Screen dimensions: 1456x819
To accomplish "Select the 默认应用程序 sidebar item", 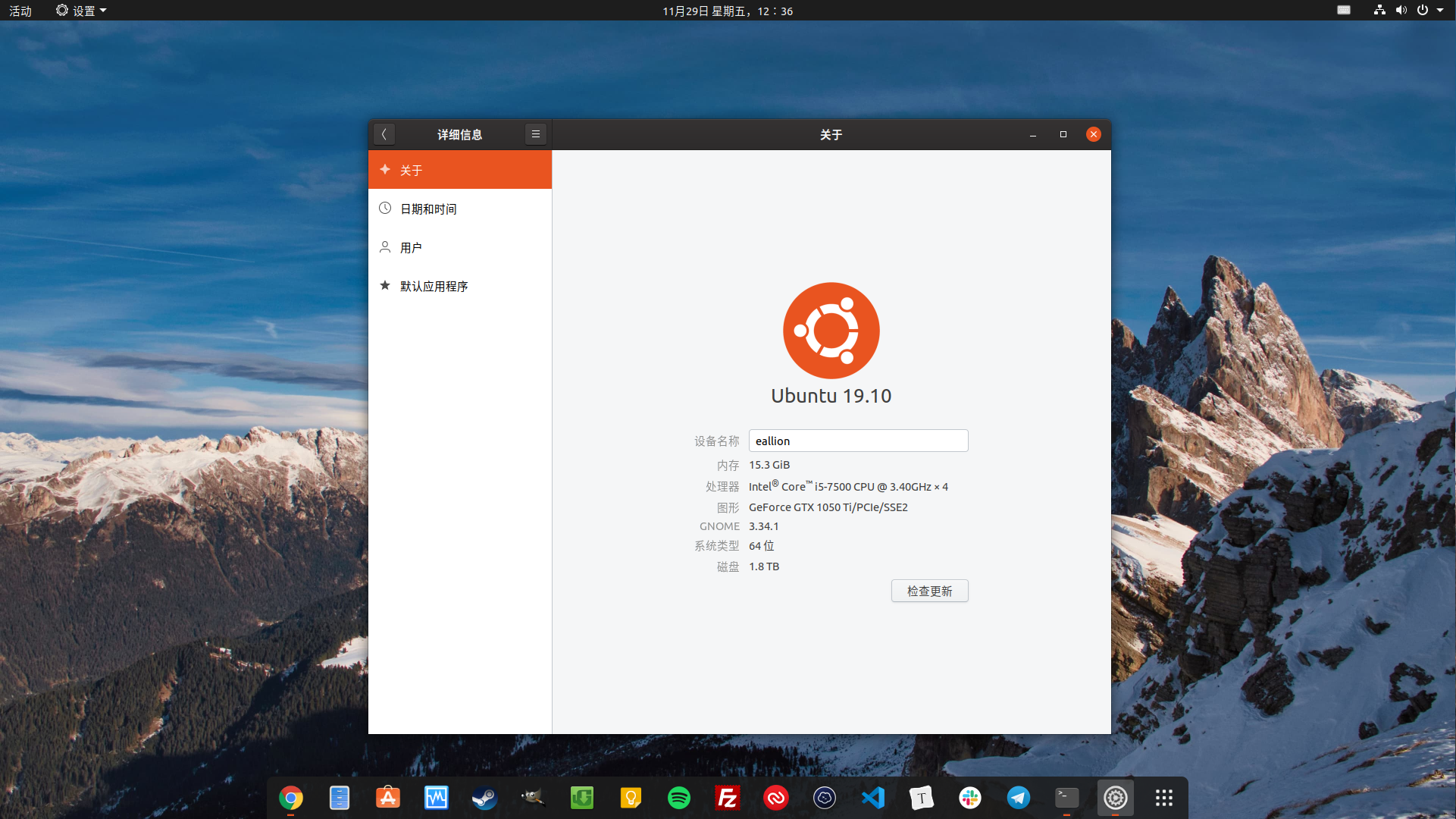I will [460, 286].
